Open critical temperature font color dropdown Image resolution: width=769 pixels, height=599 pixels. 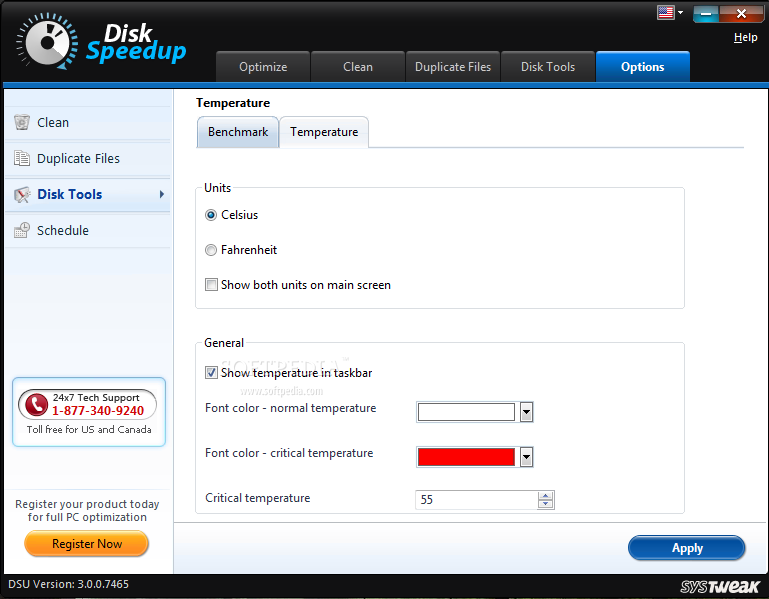tap(526, 457)
